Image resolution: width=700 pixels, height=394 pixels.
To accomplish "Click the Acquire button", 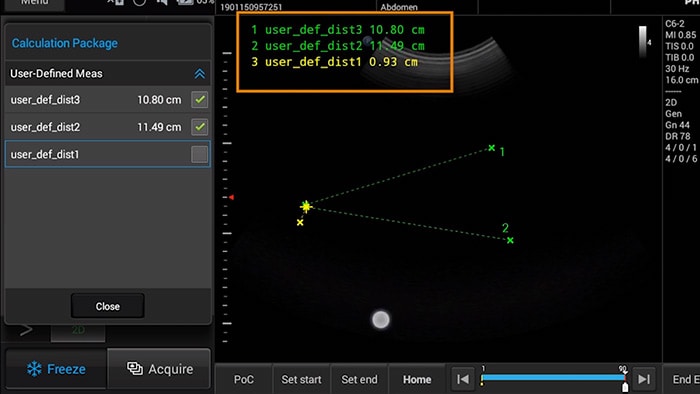I will pos(159,369).
